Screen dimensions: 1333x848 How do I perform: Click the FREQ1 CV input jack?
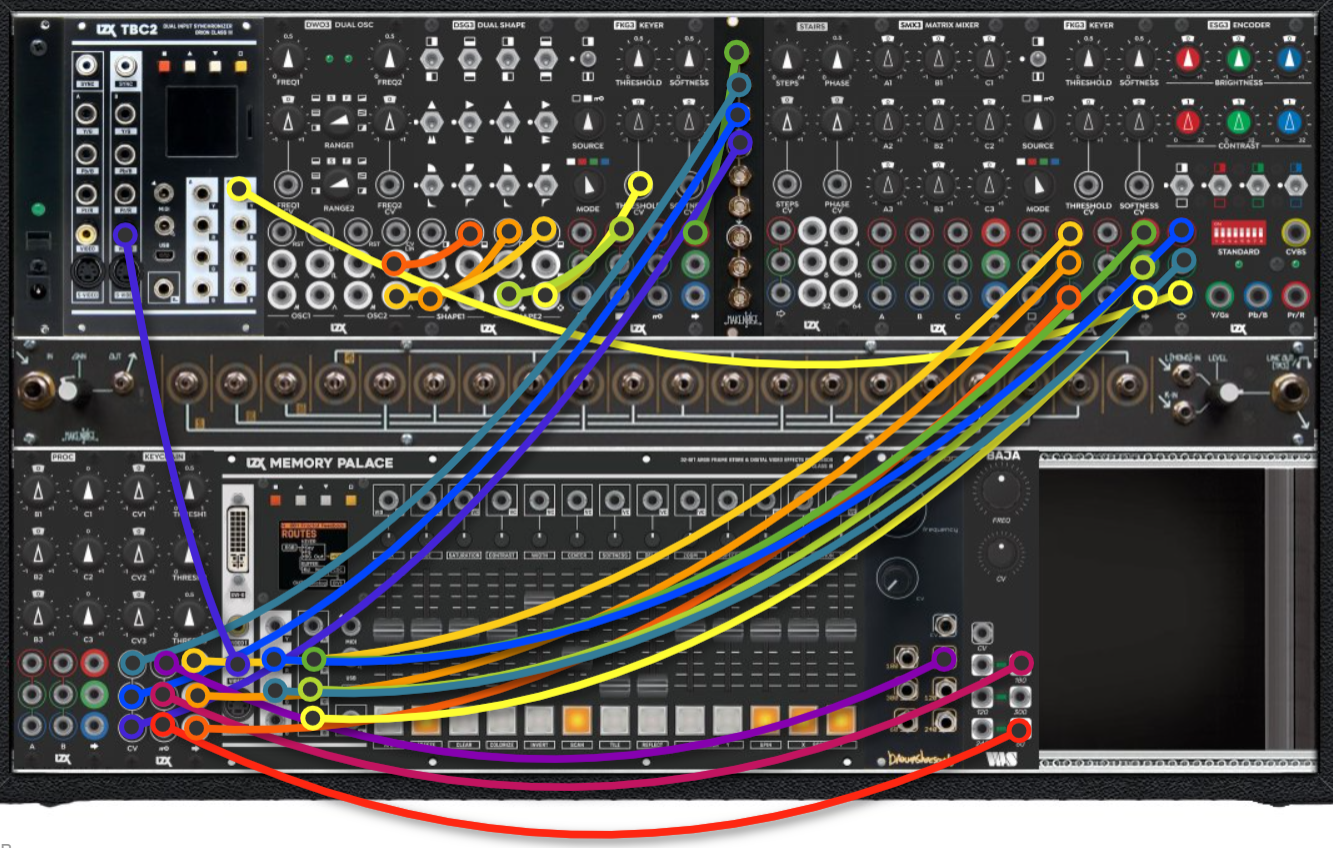289,185
